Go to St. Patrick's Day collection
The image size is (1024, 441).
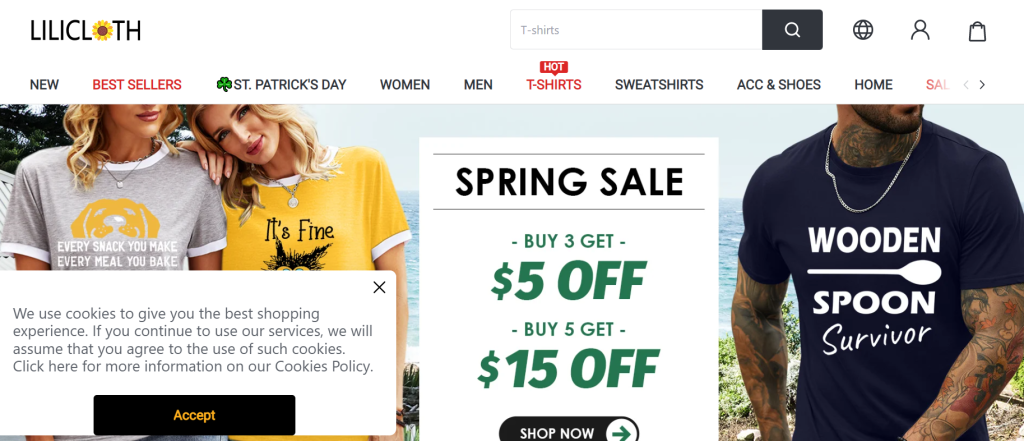pyautogui.click(x=281, y=85)
